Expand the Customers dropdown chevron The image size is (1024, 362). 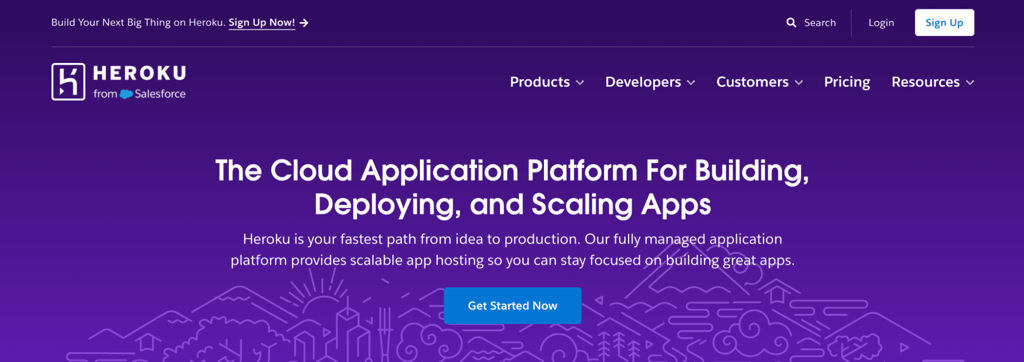tap(799, 83)
